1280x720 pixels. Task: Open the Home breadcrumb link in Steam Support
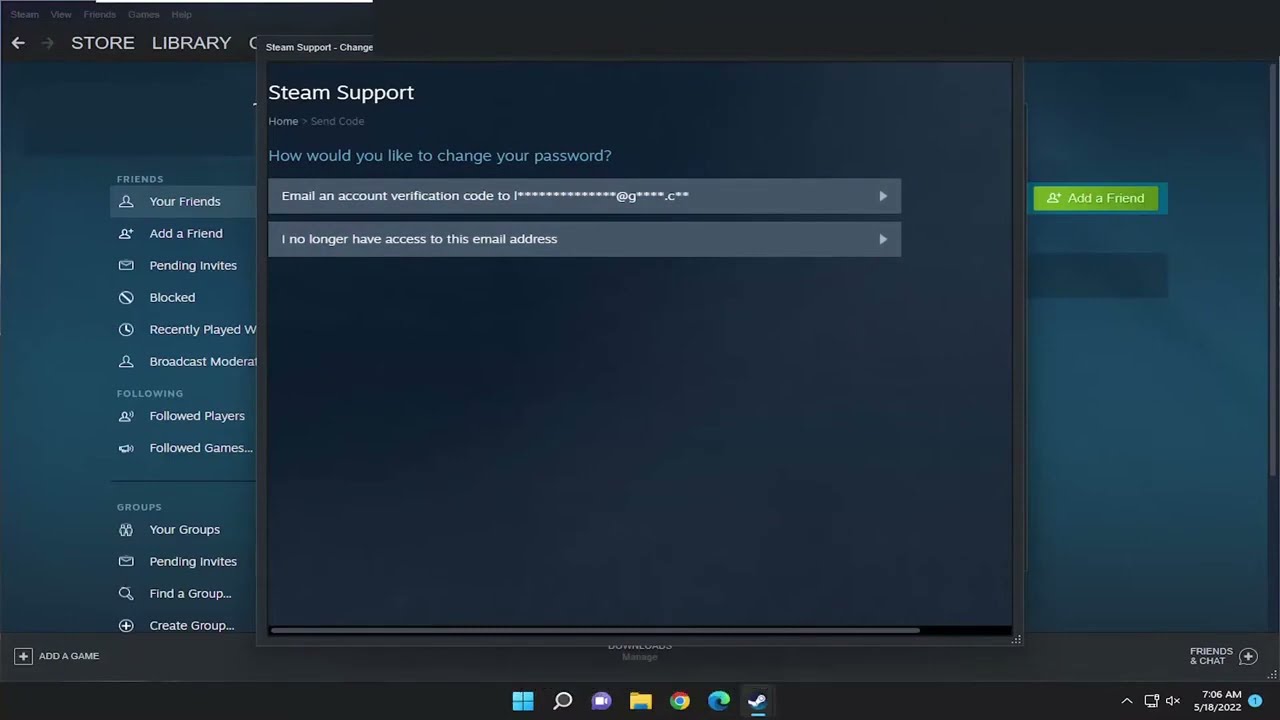pos(283,120)
